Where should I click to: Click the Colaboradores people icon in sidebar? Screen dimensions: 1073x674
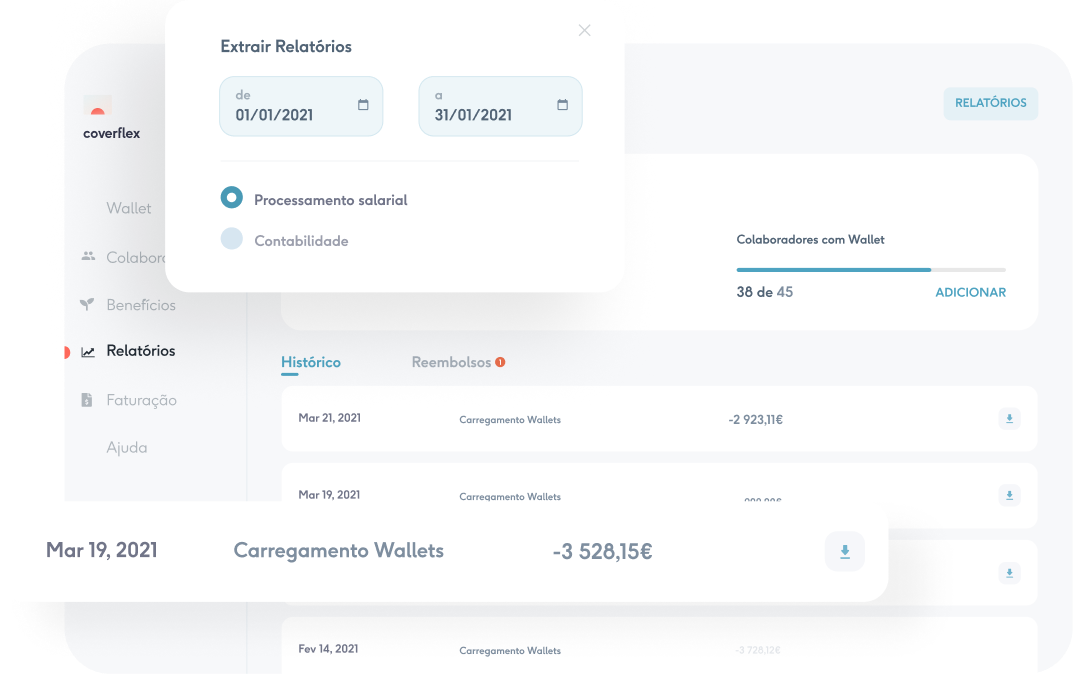point(88,257)
